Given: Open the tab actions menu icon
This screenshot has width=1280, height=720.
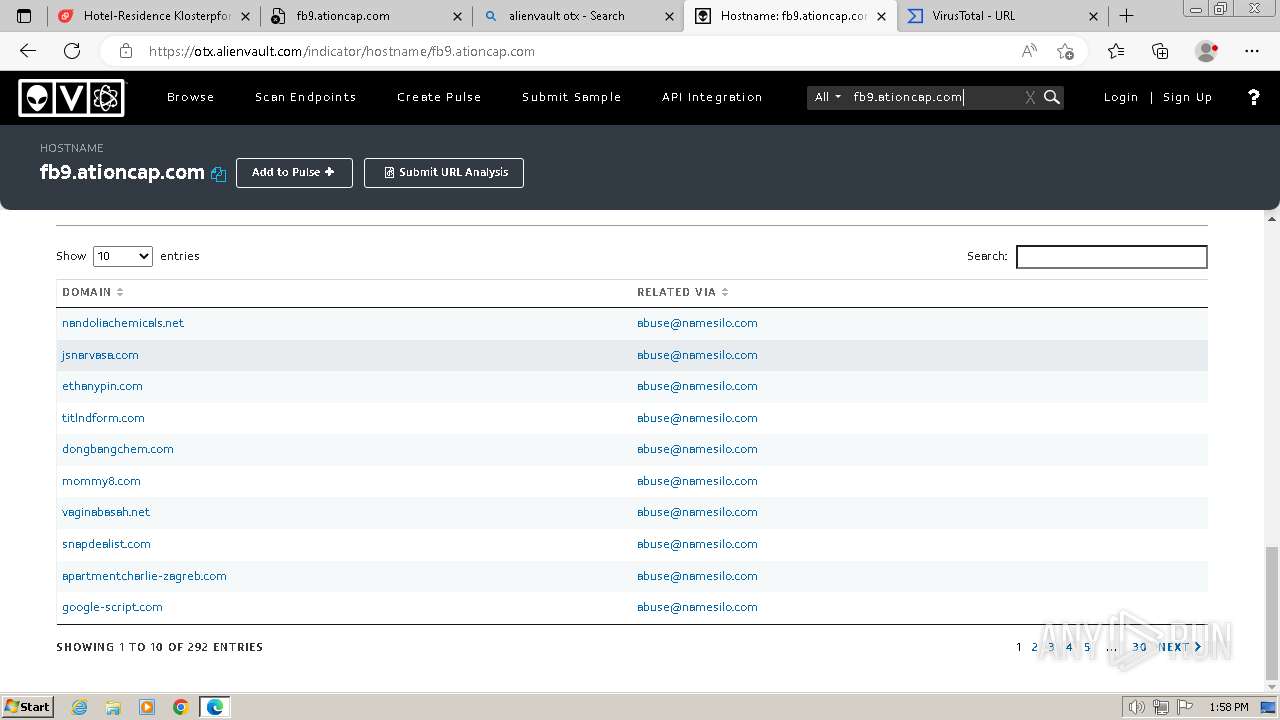Looking at the screenshot, I should 25,15.
